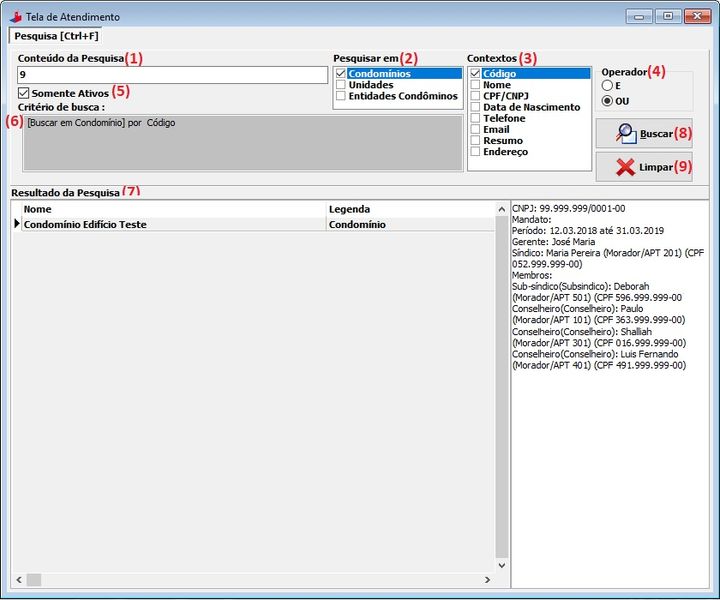Viewport: 720px width, 600px height.
Task: Check Entidades Condôminos option
Action: click(341, 96)
